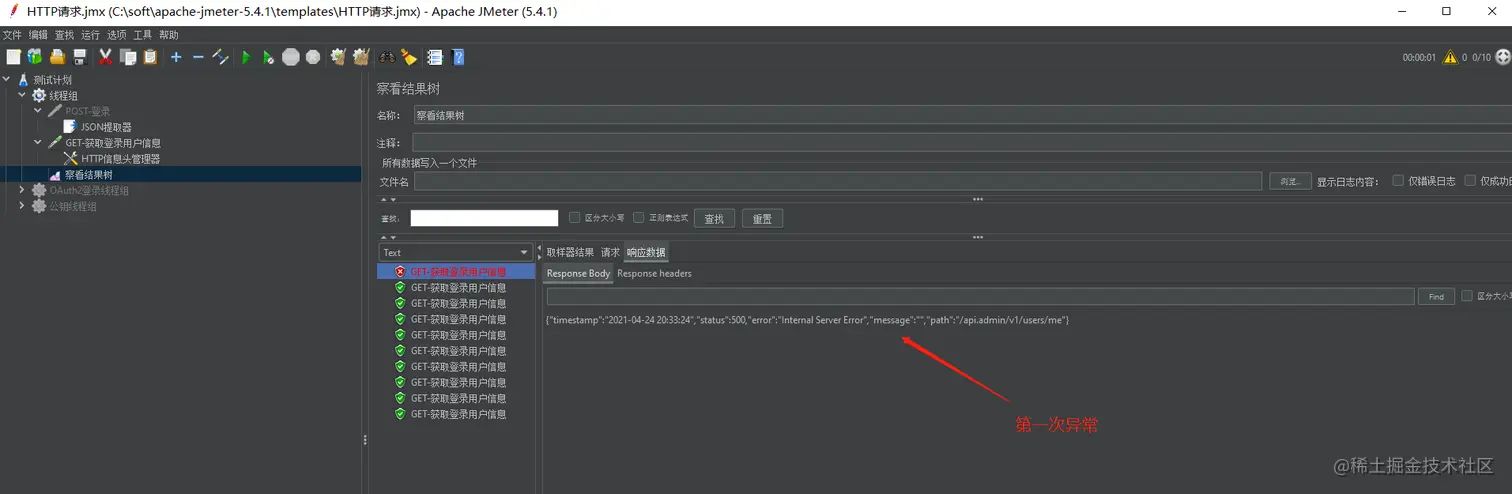Expand all nodes with the plus icon
This screenshot has width=1512, height=494.
[x=176, y=57]
